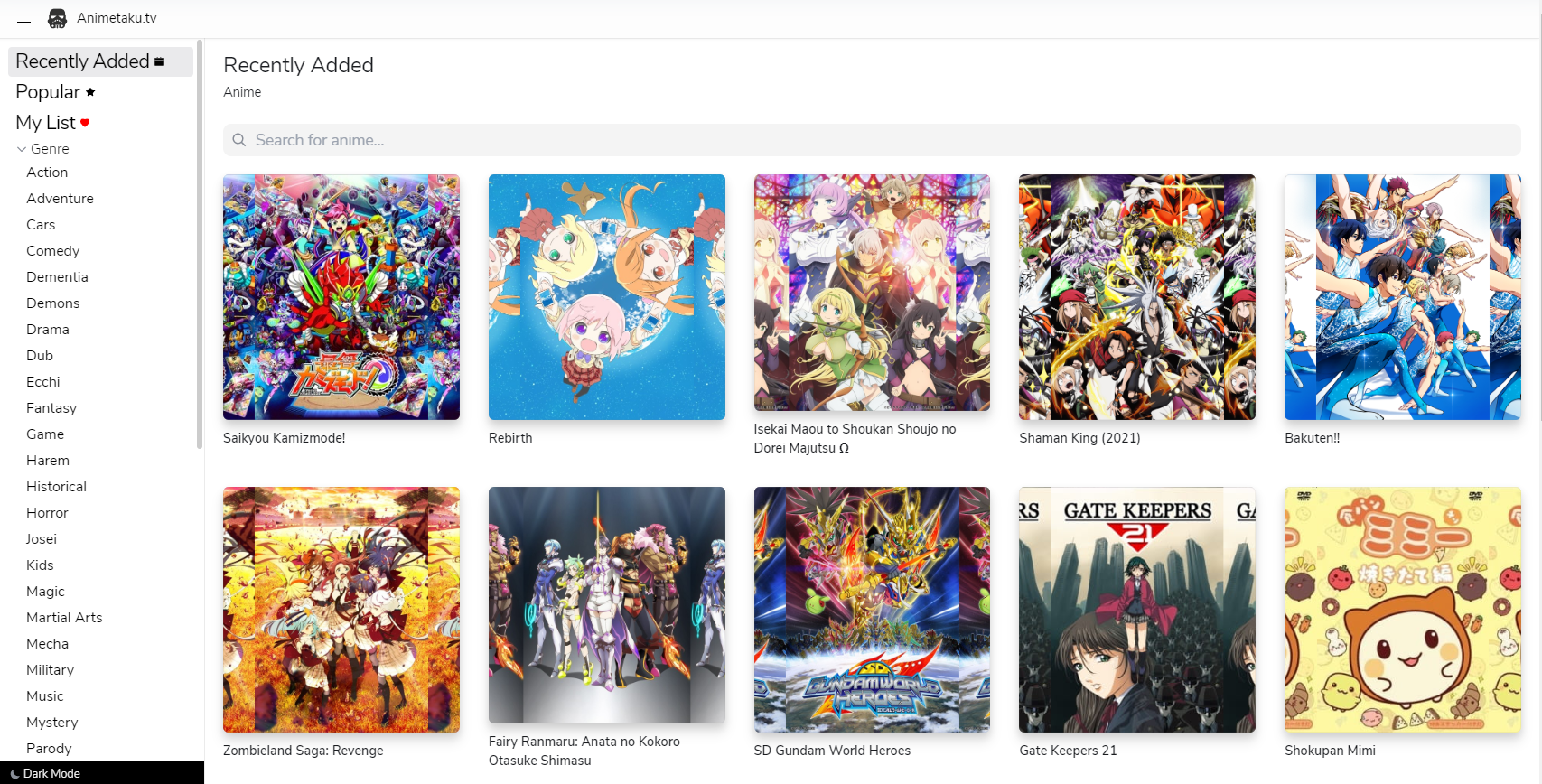Click in the Search for anime field
1542x784 pixels.
click(x=872, y=140)
